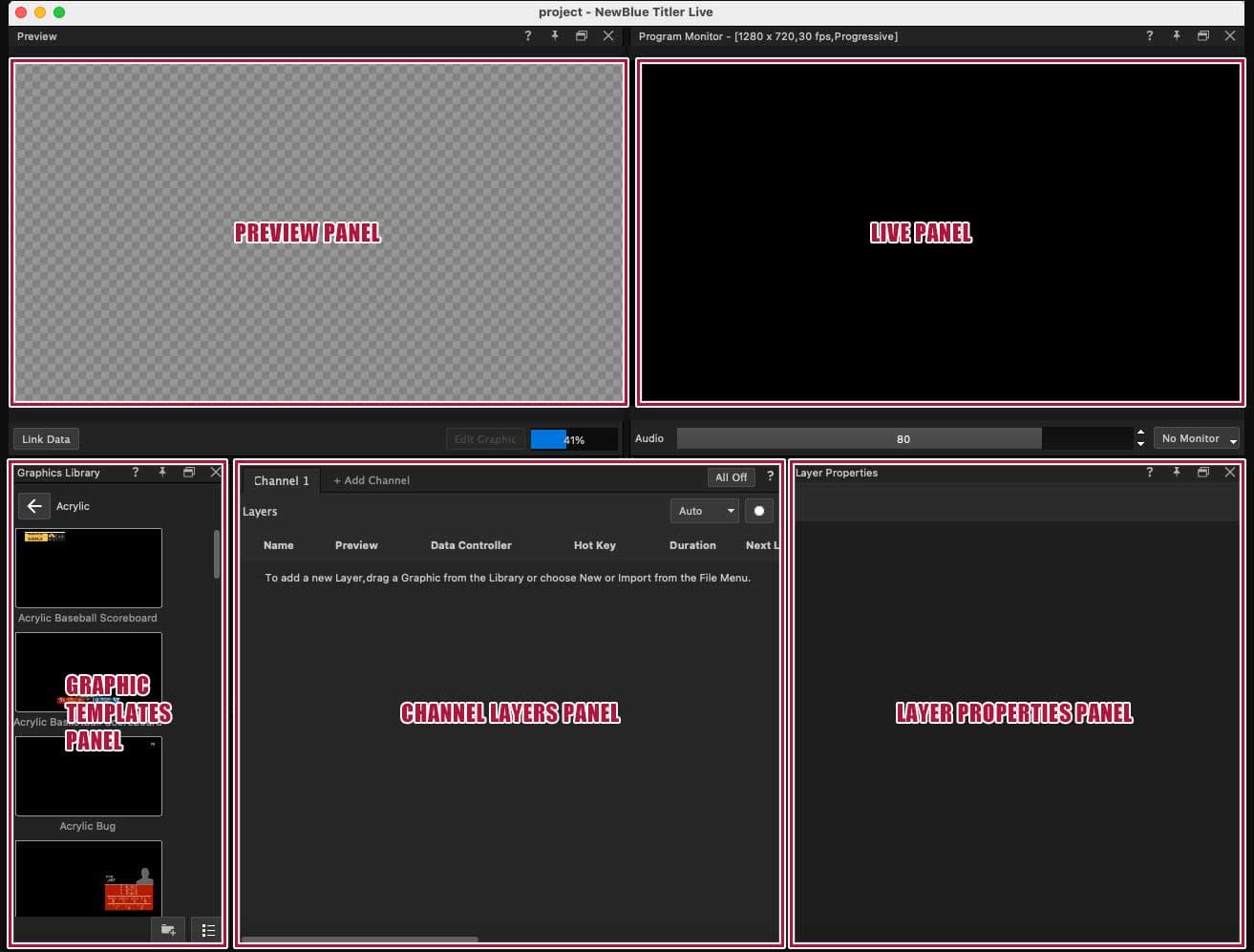
Task: Pin the Layer Properties panel
Action: [x=1177, y=473]
